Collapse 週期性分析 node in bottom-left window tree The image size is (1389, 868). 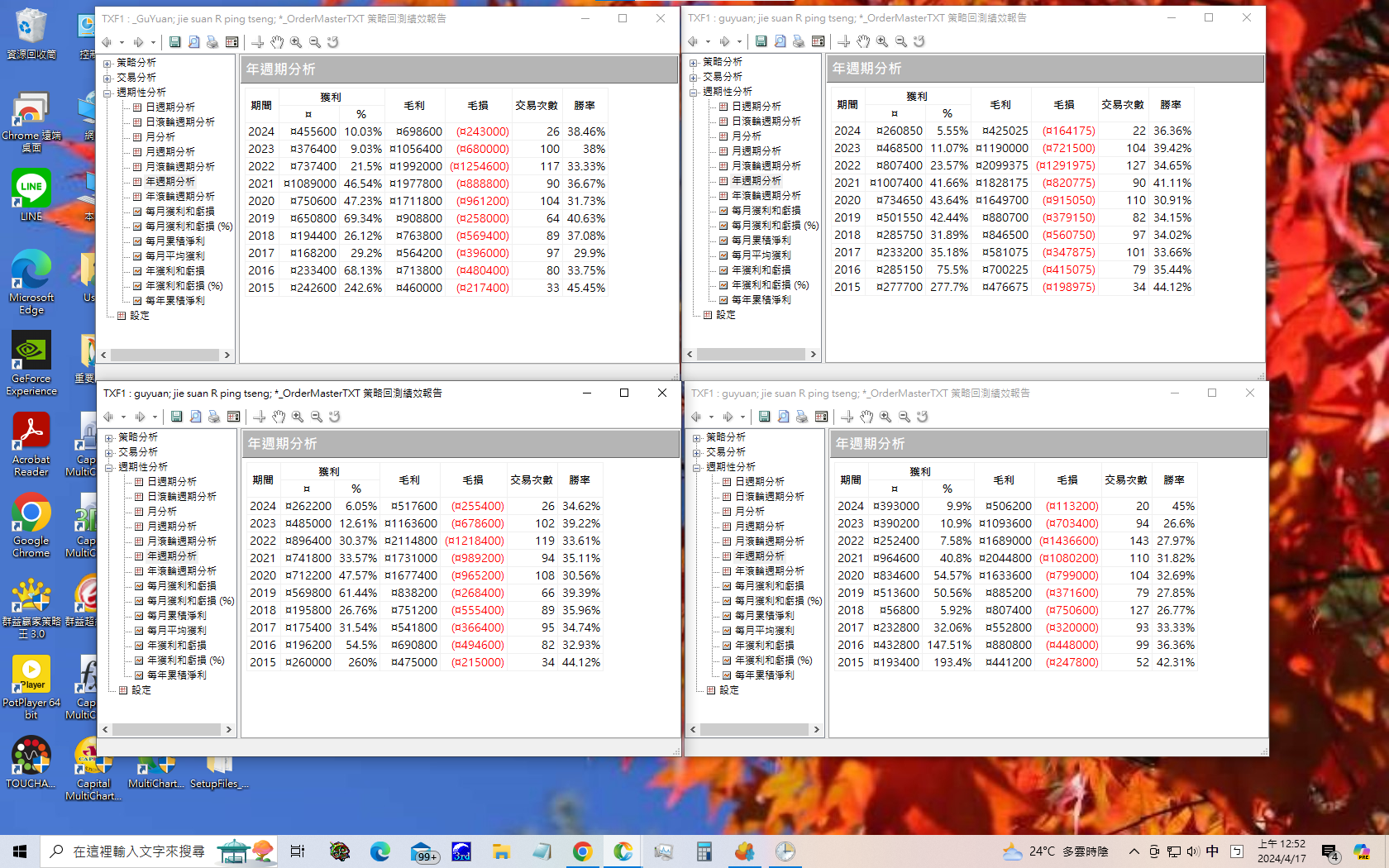click(109, 467)
